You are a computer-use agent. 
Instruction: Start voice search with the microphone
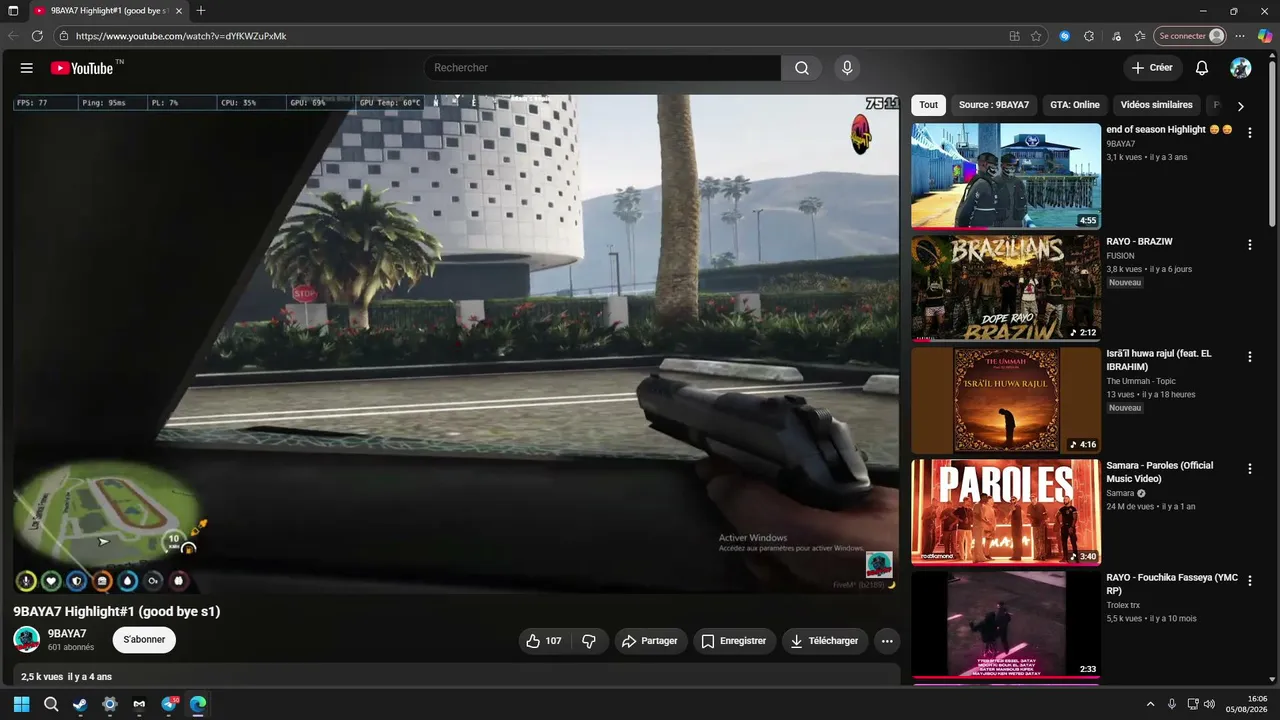click(847, 68)
